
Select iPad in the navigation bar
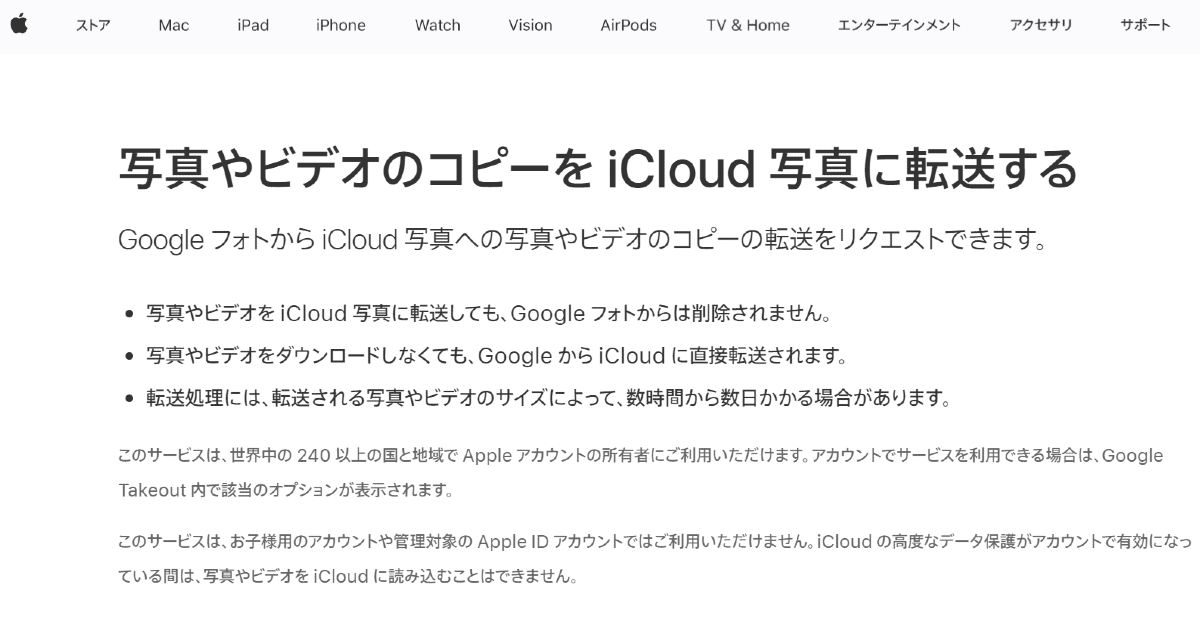[253, 25]
